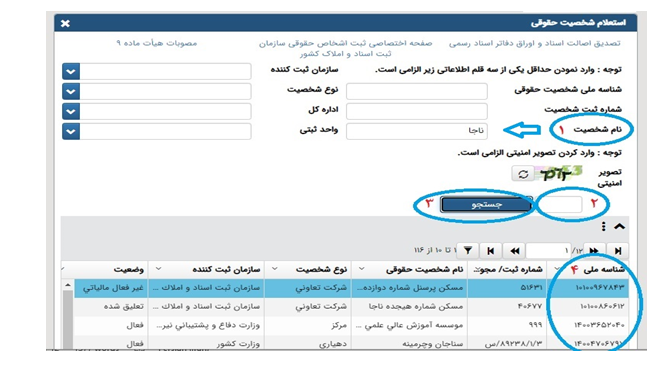Open the نوع شخصیت column header arrow
Image resolution: width=668 pixels, height=377 pixels.
click(275, 269)
